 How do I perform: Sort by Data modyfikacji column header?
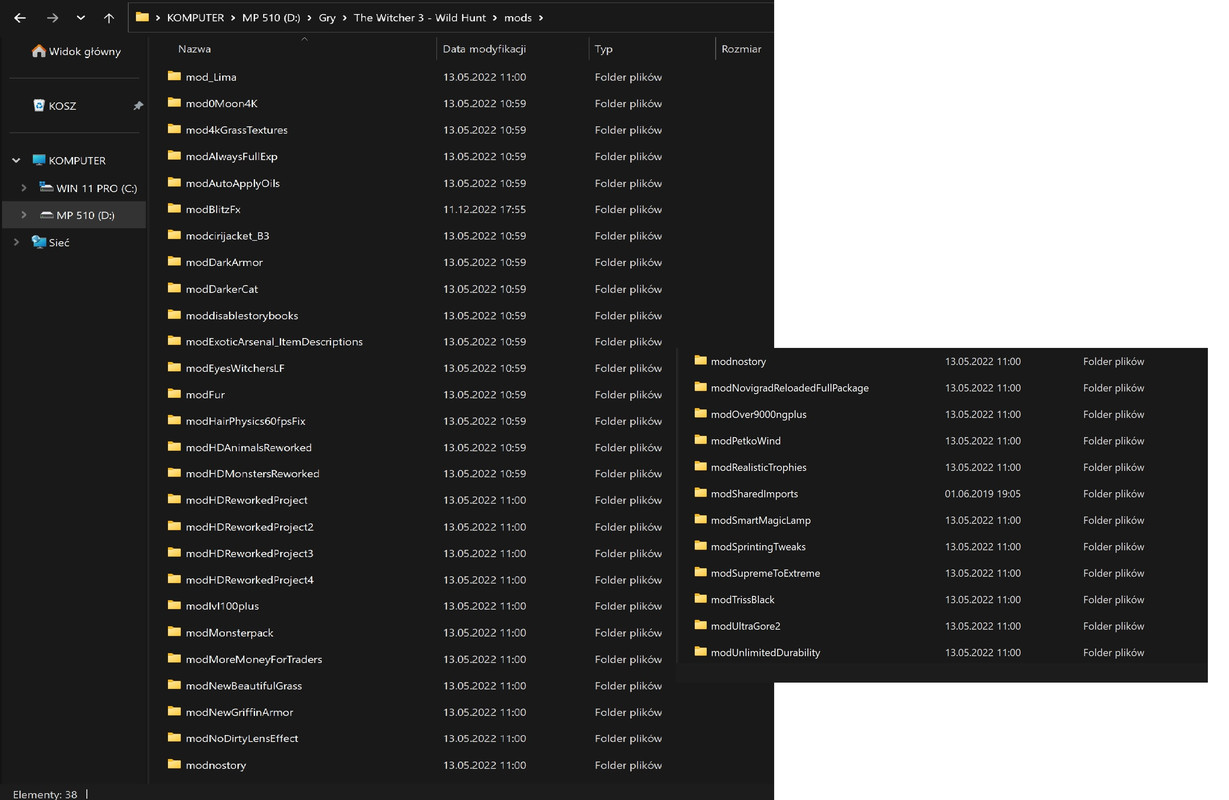point(484,48)
